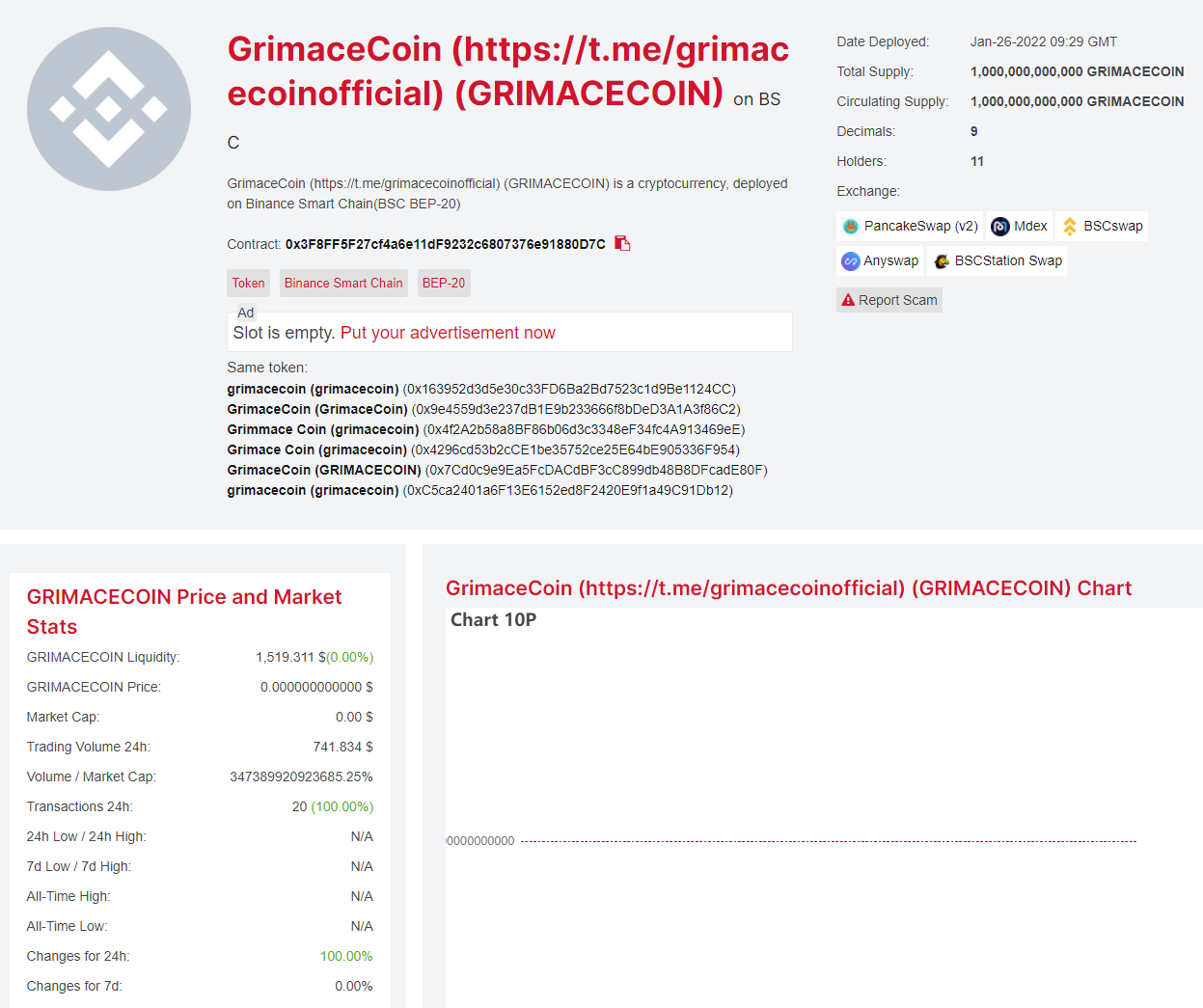Viewport: 1203px width, 1008px height.
Task: Click the Chart 10P label
Action: 493,619
